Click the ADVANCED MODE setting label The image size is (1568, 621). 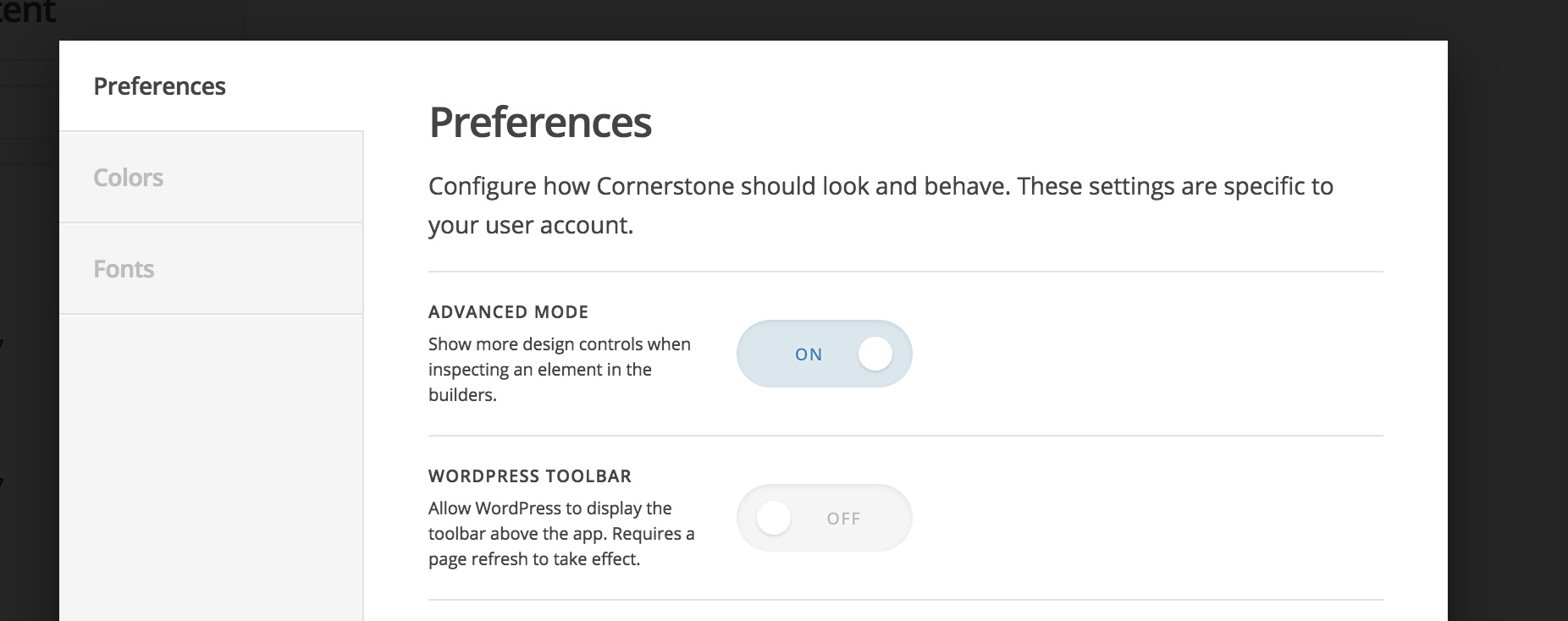click(x=508, y=312)
